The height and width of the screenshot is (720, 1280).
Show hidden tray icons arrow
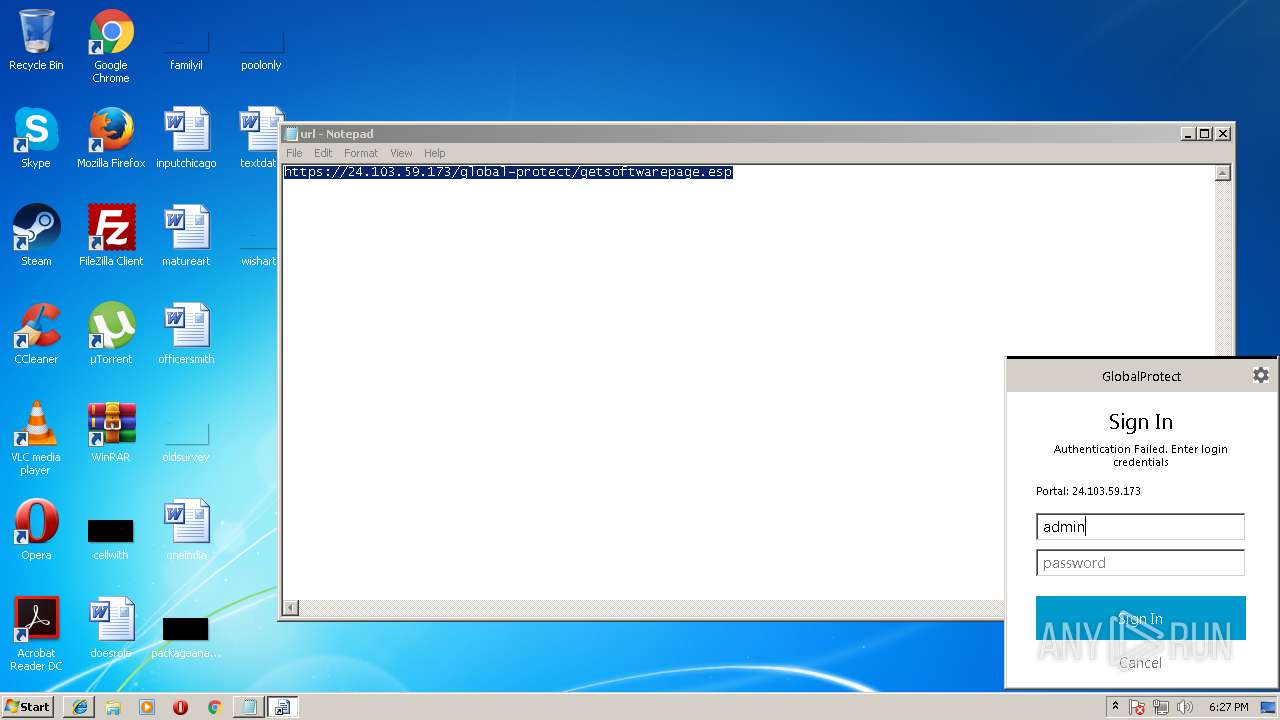(1116, 707)
